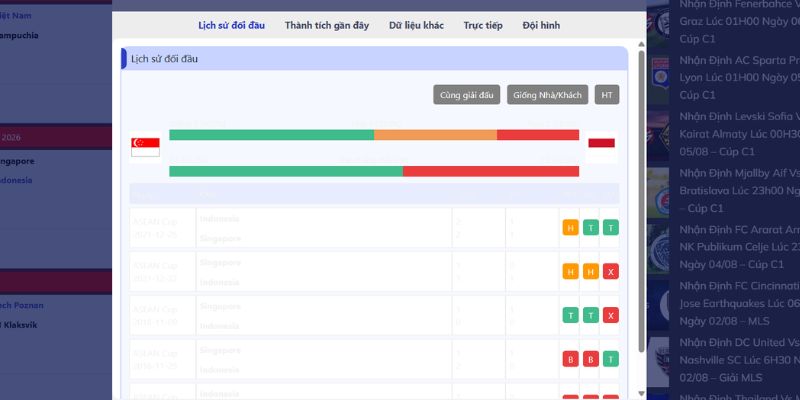Click Indonesia team name in 2021-12-25 row

point(219,219)
